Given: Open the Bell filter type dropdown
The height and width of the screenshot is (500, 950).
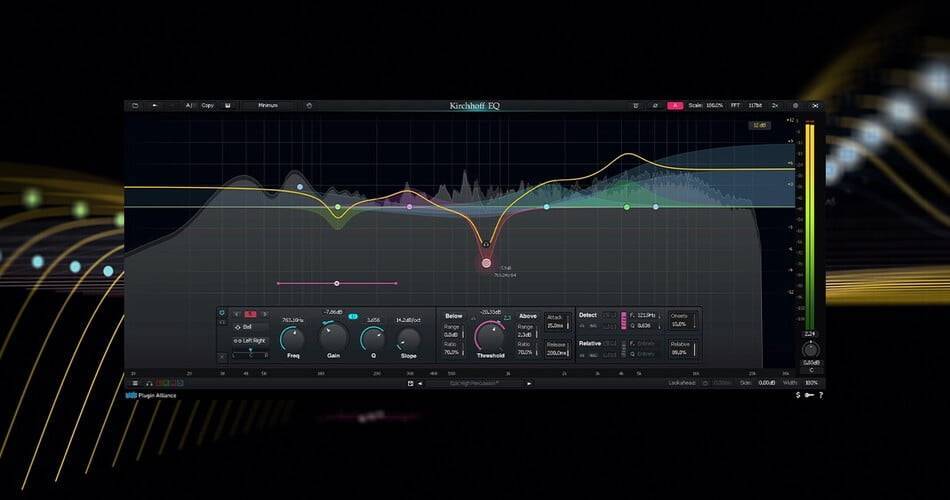Looking at the screenshot, I should click(251, 327).
